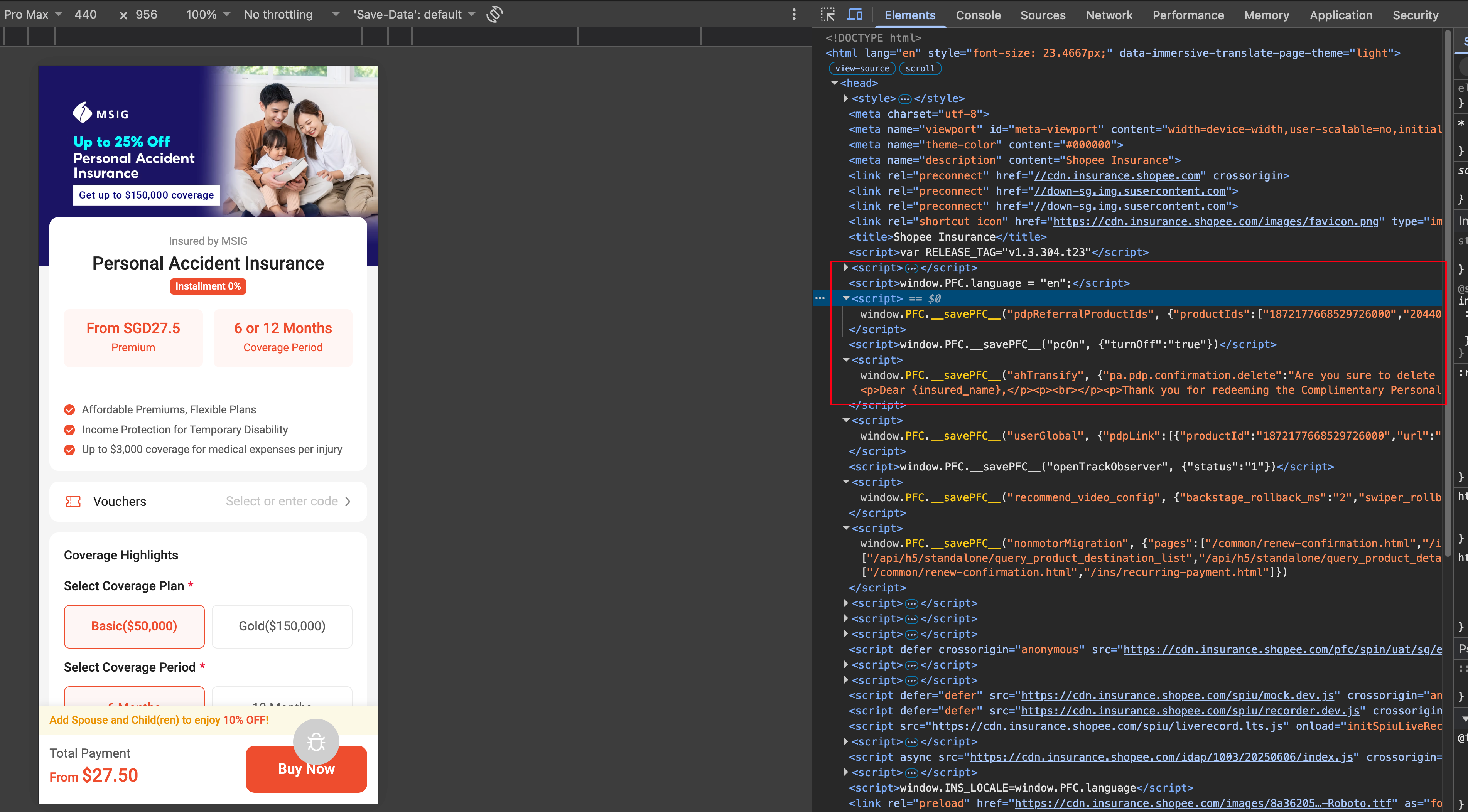Collapse the ahTransify script node
Screen dimensions: 1468x812
(x=846, y=360)
